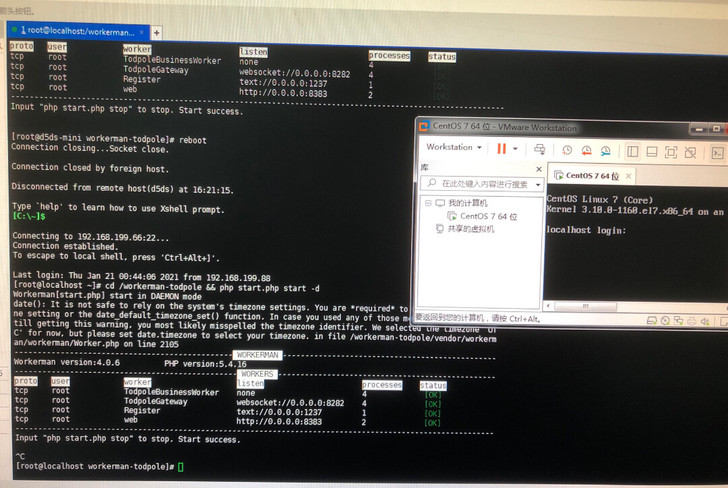Screen dimensions: 728x488
Task: Click the lower 'status' column header
Action: (433, 385)
